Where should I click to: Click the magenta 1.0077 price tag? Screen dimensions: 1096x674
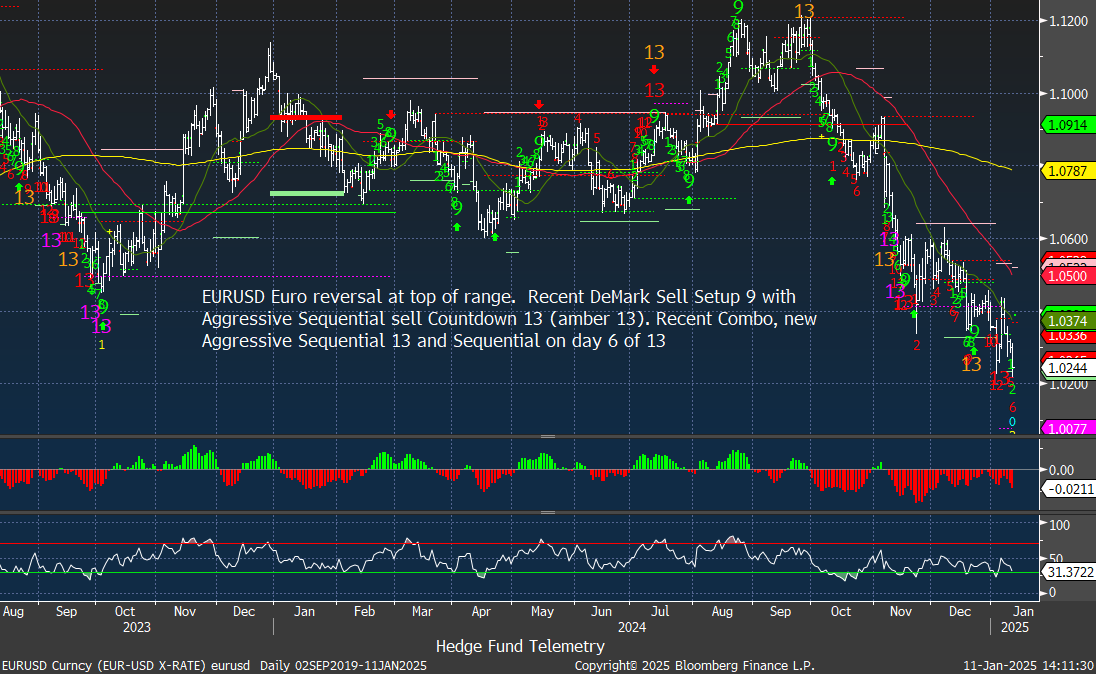click(x=1068, y=428)
